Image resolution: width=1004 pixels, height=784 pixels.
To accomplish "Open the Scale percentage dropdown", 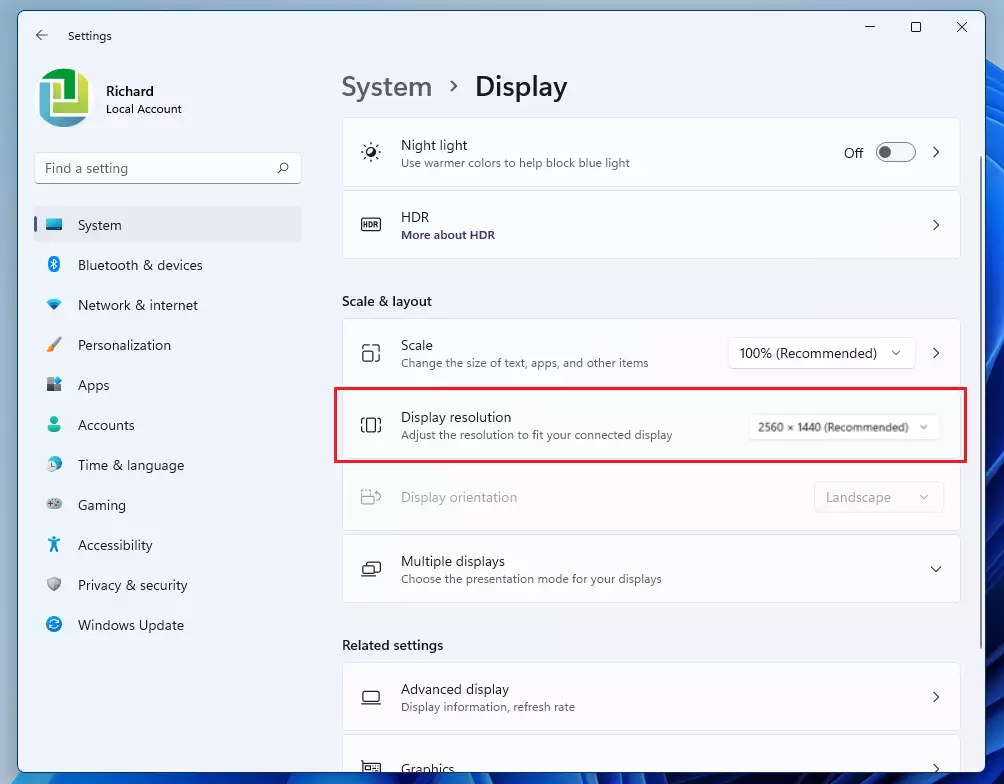I will pyautogui.click(x=821, y=353).
